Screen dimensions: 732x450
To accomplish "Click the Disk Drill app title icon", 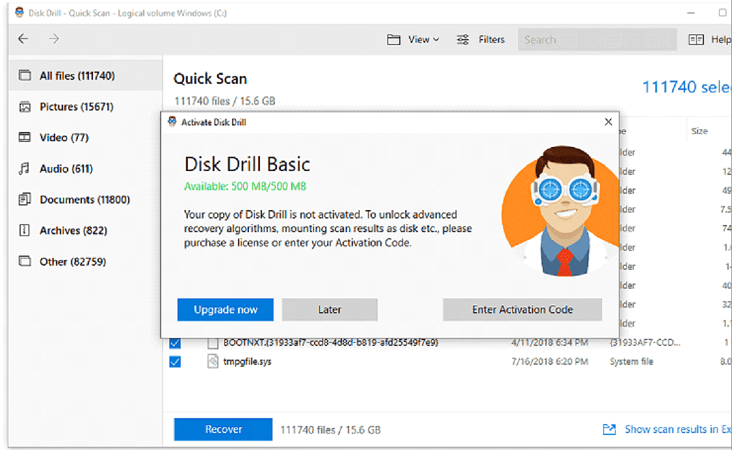I will point(19,13).
